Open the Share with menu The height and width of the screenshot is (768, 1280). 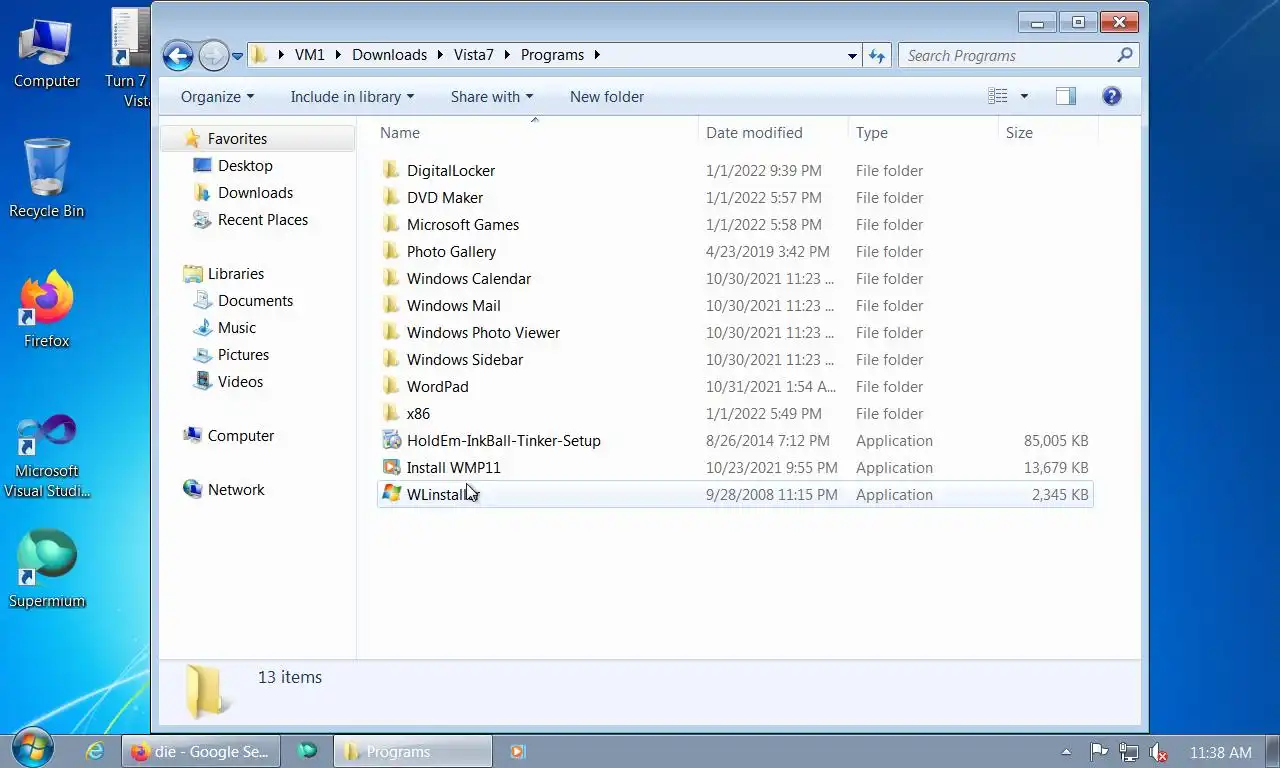[491, 97]
